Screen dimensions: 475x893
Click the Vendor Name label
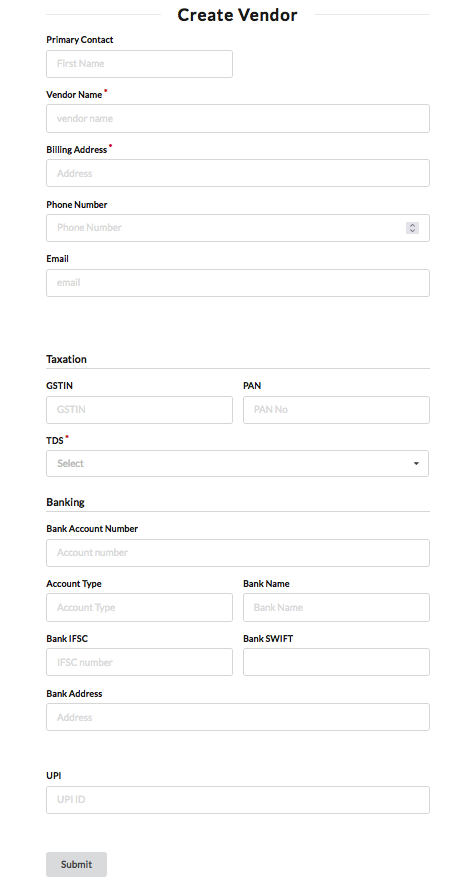[x=74, y=95]
